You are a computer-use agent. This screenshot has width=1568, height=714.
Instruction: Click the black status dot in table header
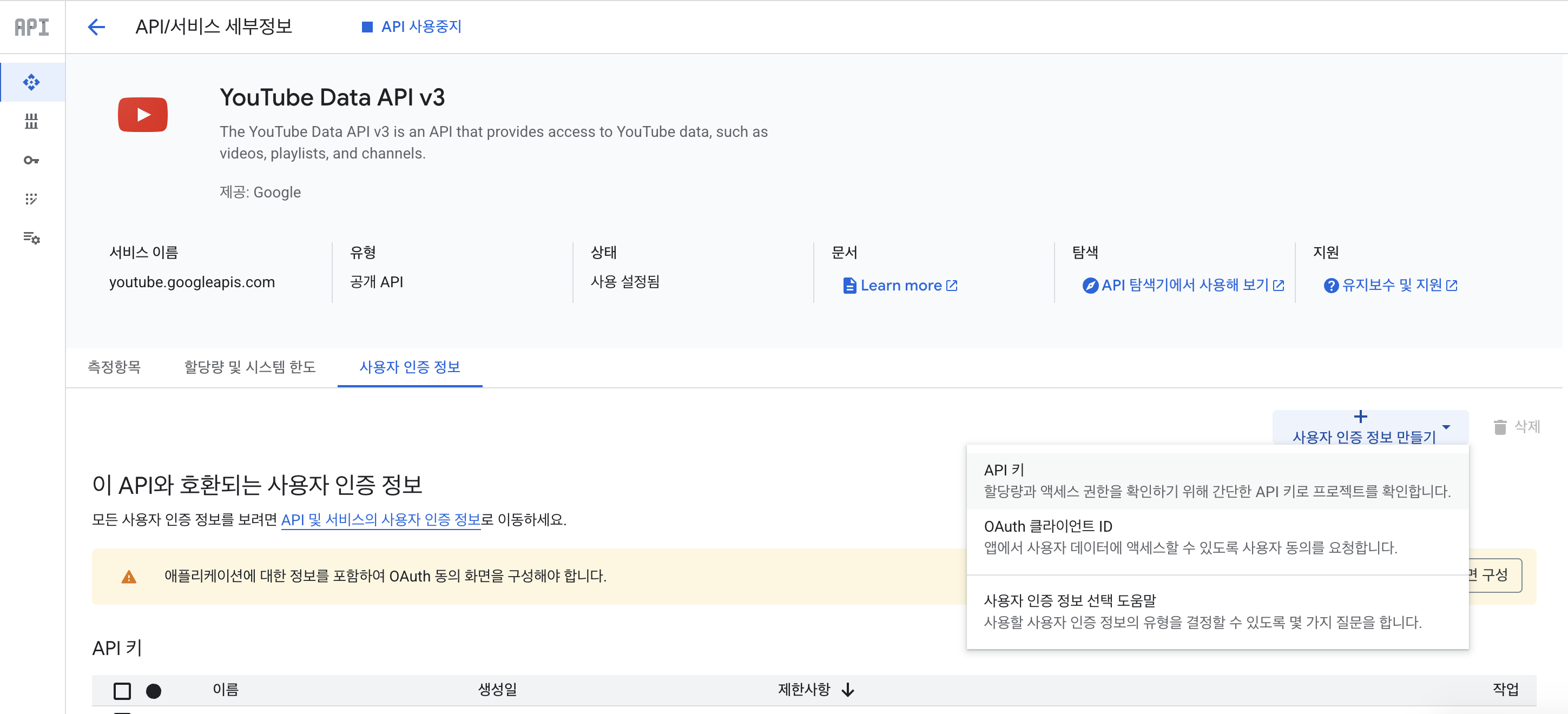pos(154,691)
